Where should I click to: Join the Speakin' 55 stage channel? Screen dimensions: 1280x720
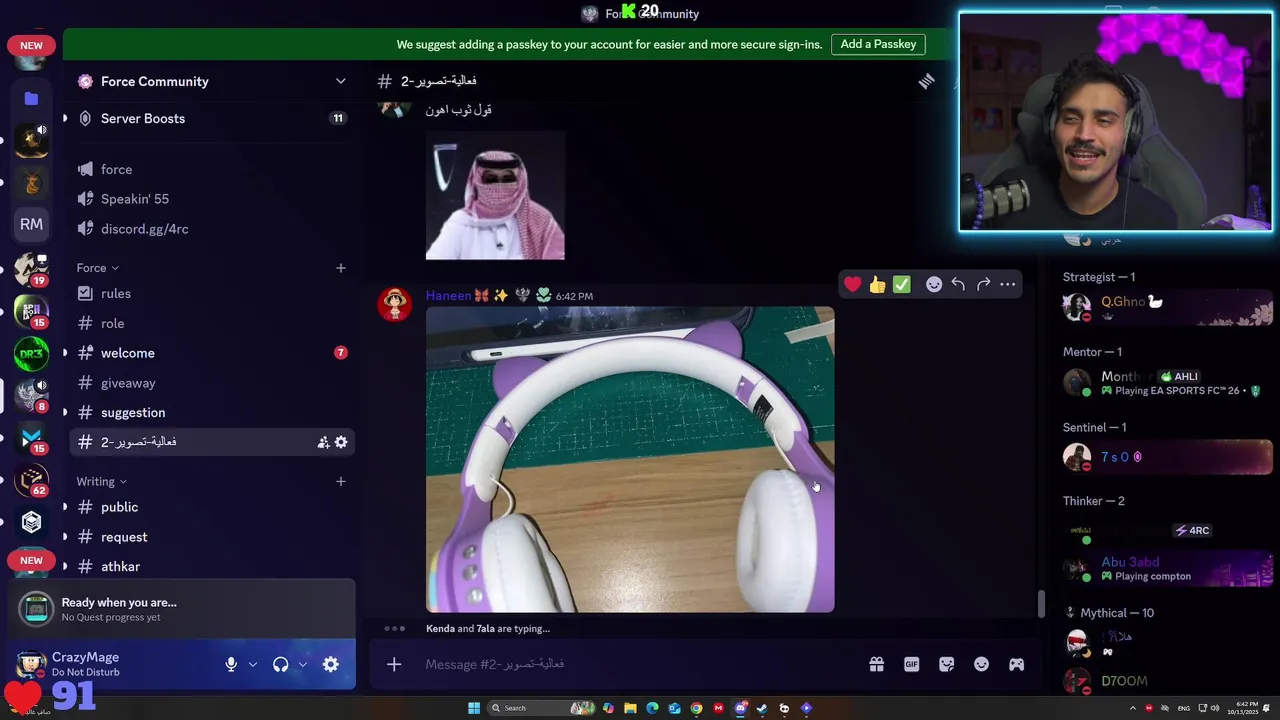click(212, 199)
